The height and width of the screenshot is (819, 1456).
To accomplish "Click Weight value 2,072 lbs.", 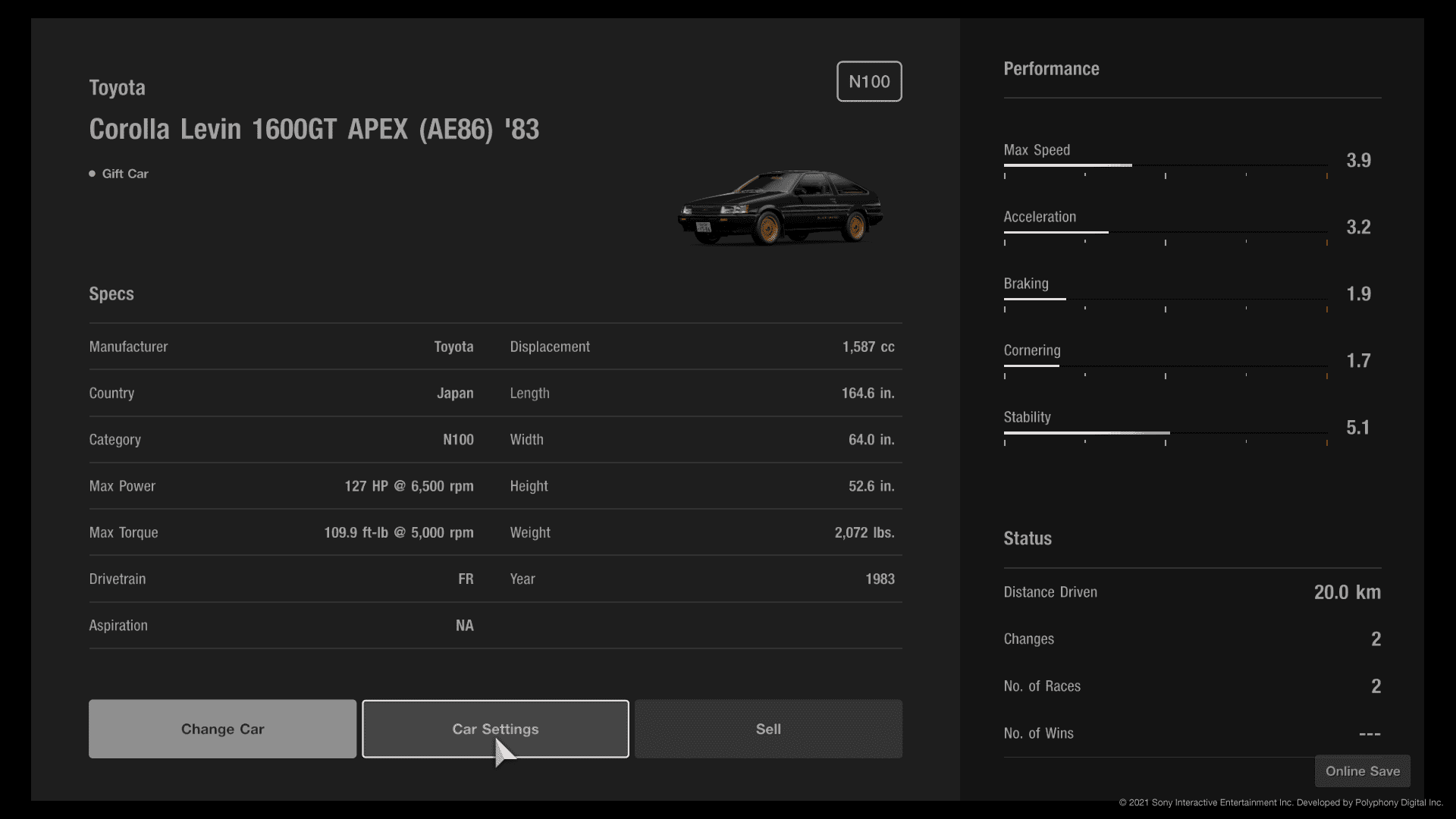I will pos(864,532).
